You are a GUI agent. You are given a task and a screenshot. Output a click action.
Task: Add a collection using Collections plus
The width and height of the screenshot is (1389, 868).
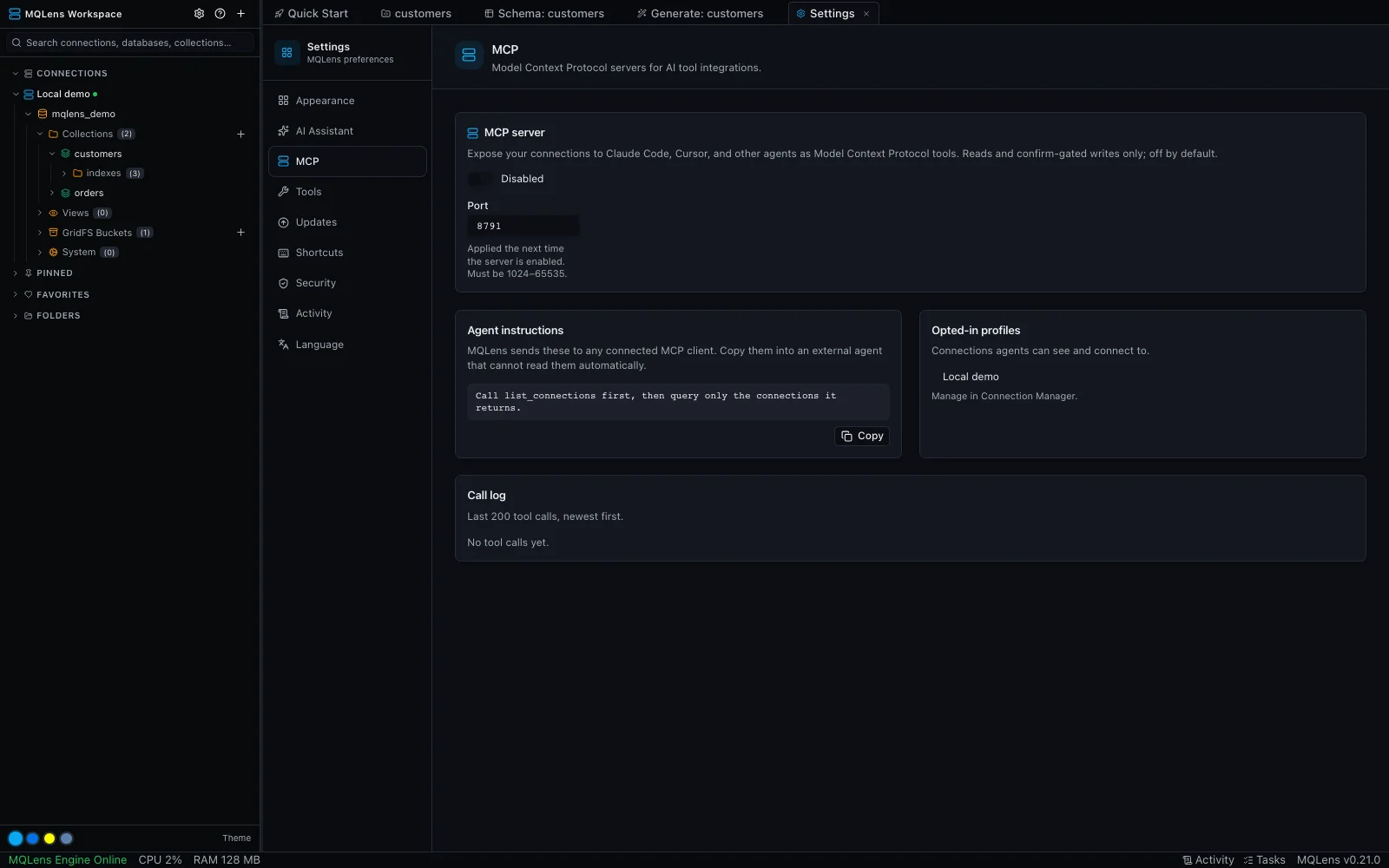241,135
